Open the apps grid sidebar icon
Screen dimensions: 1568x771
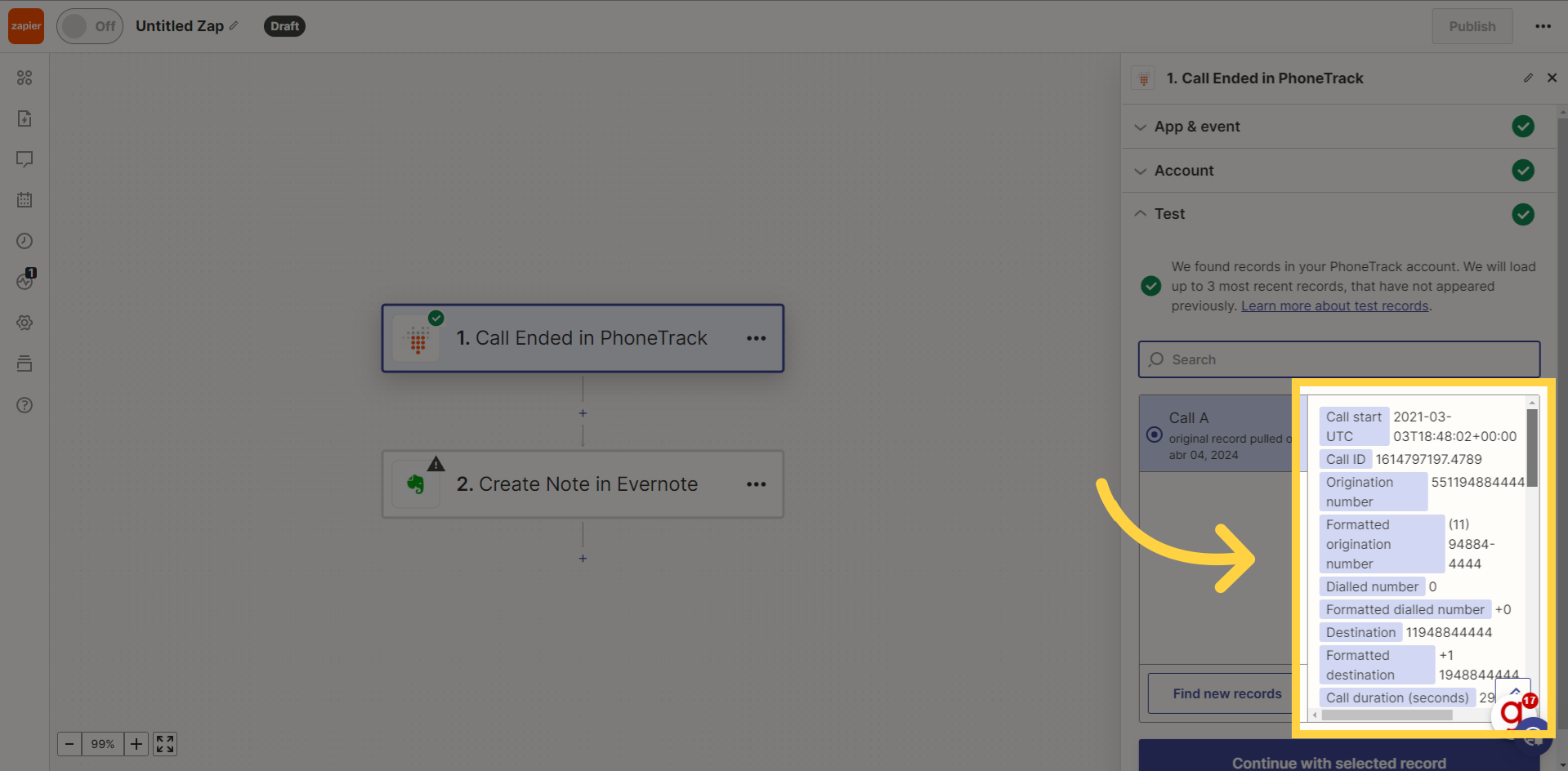(25, 78)
